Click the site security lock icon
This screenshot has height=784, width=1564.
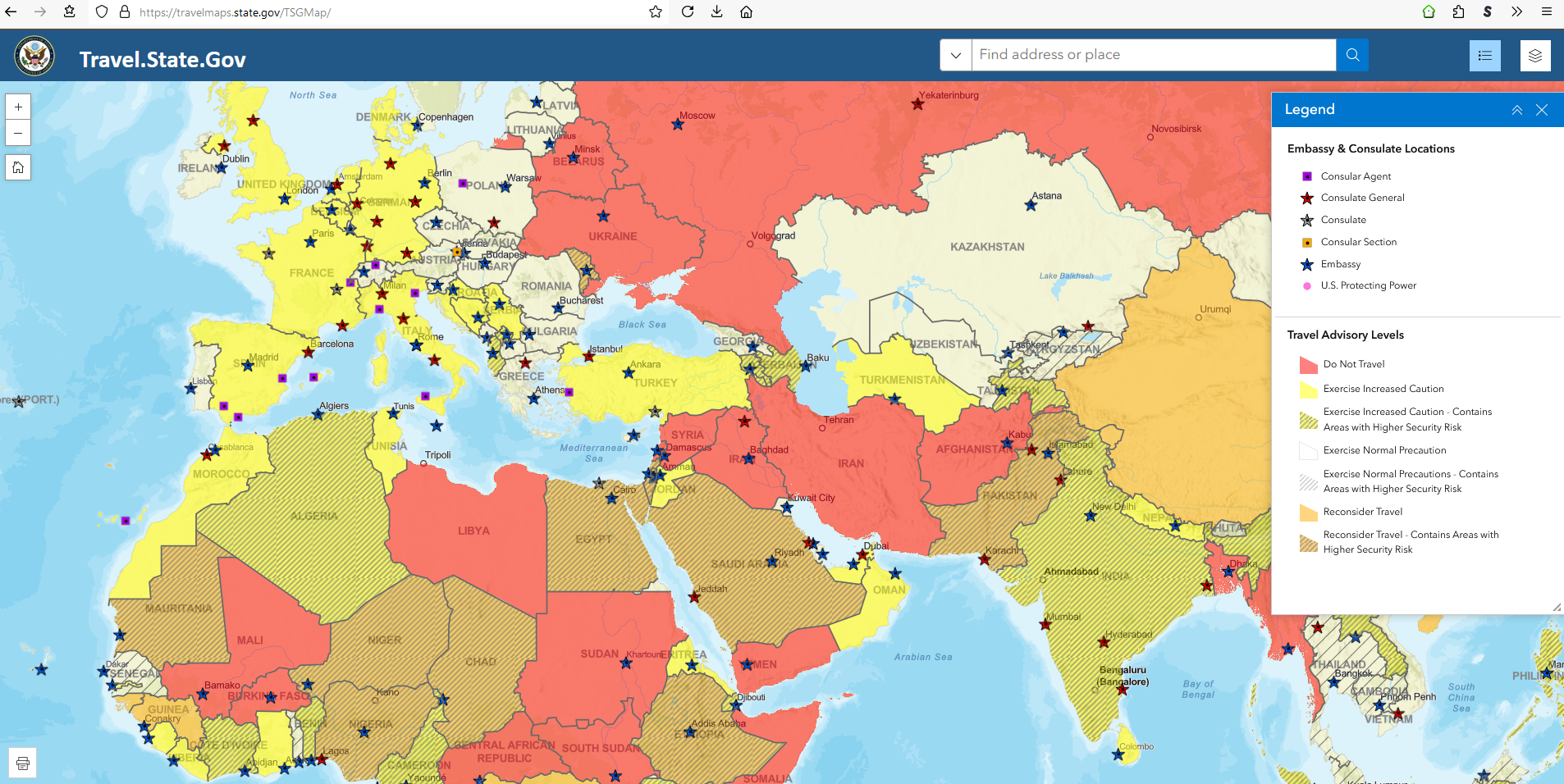125,12
